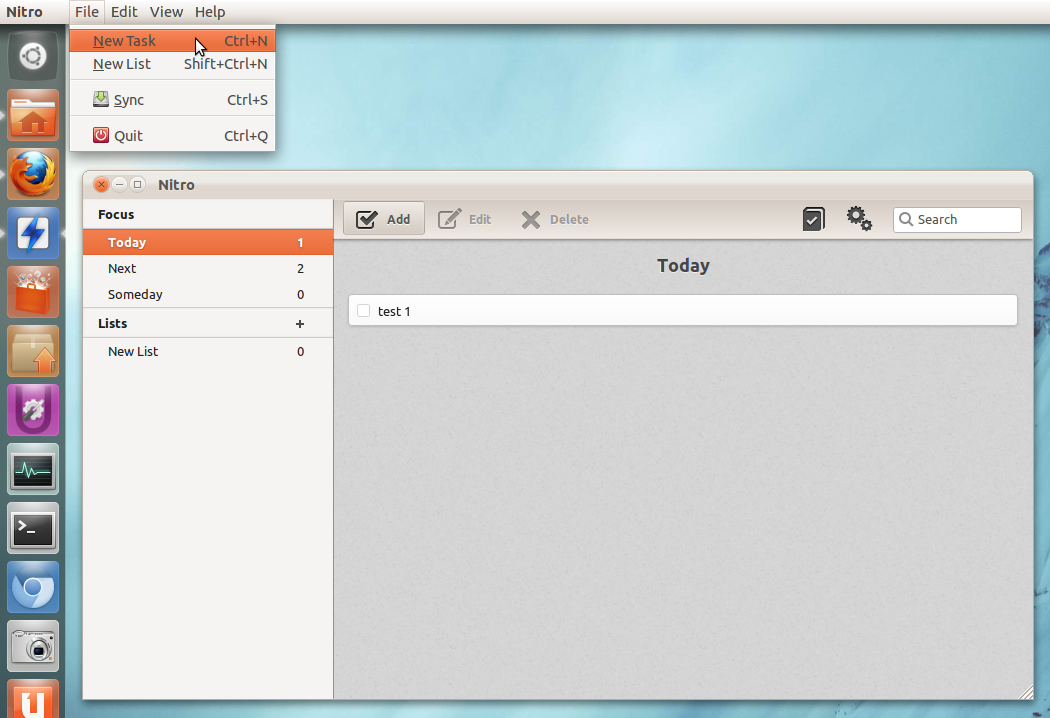Click the red Quit power icon
Image resolution: width=1050 pixels, height=718 pixels.
point(100,135)
